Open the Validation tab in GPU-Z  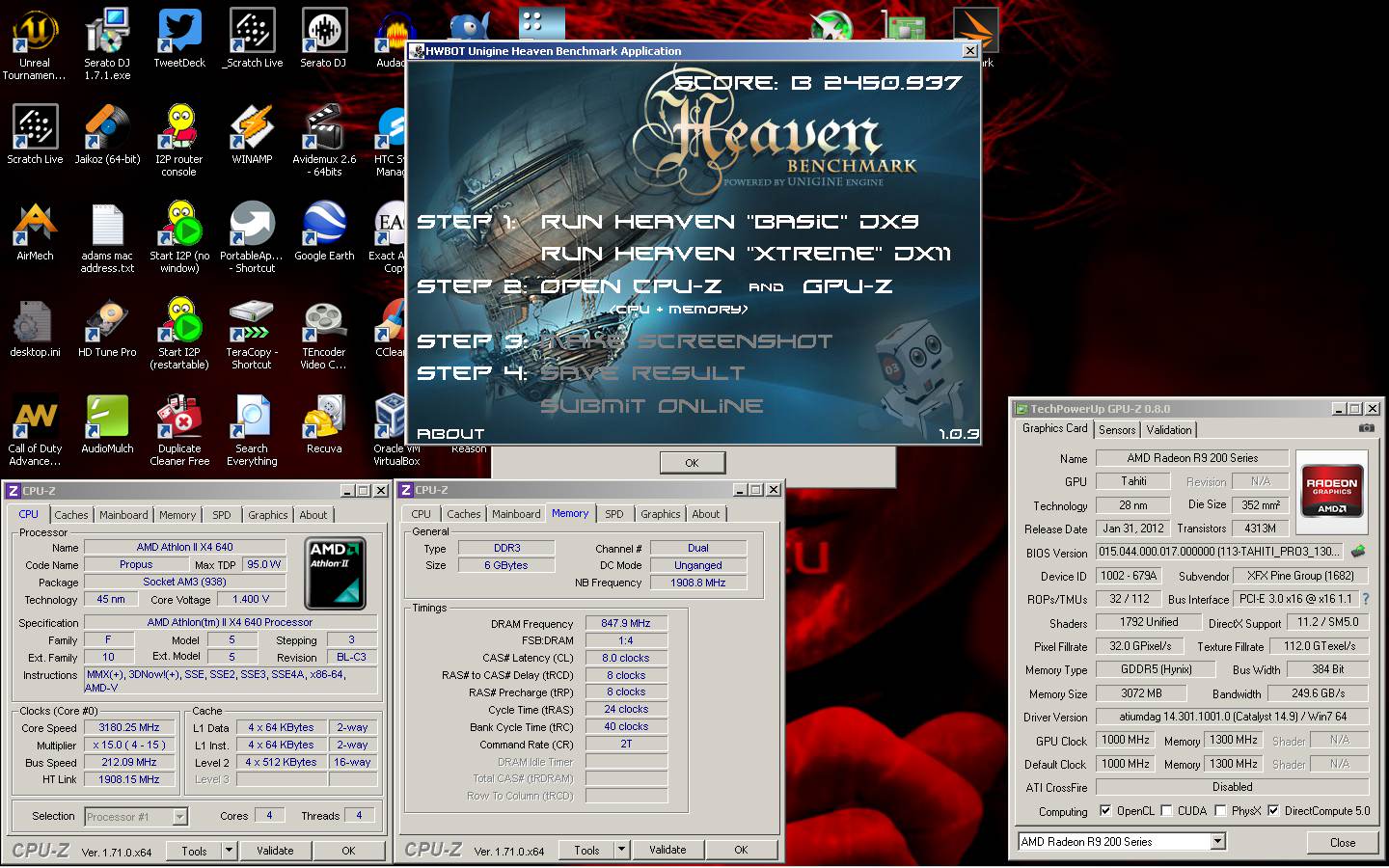(x=1169, y=430)
